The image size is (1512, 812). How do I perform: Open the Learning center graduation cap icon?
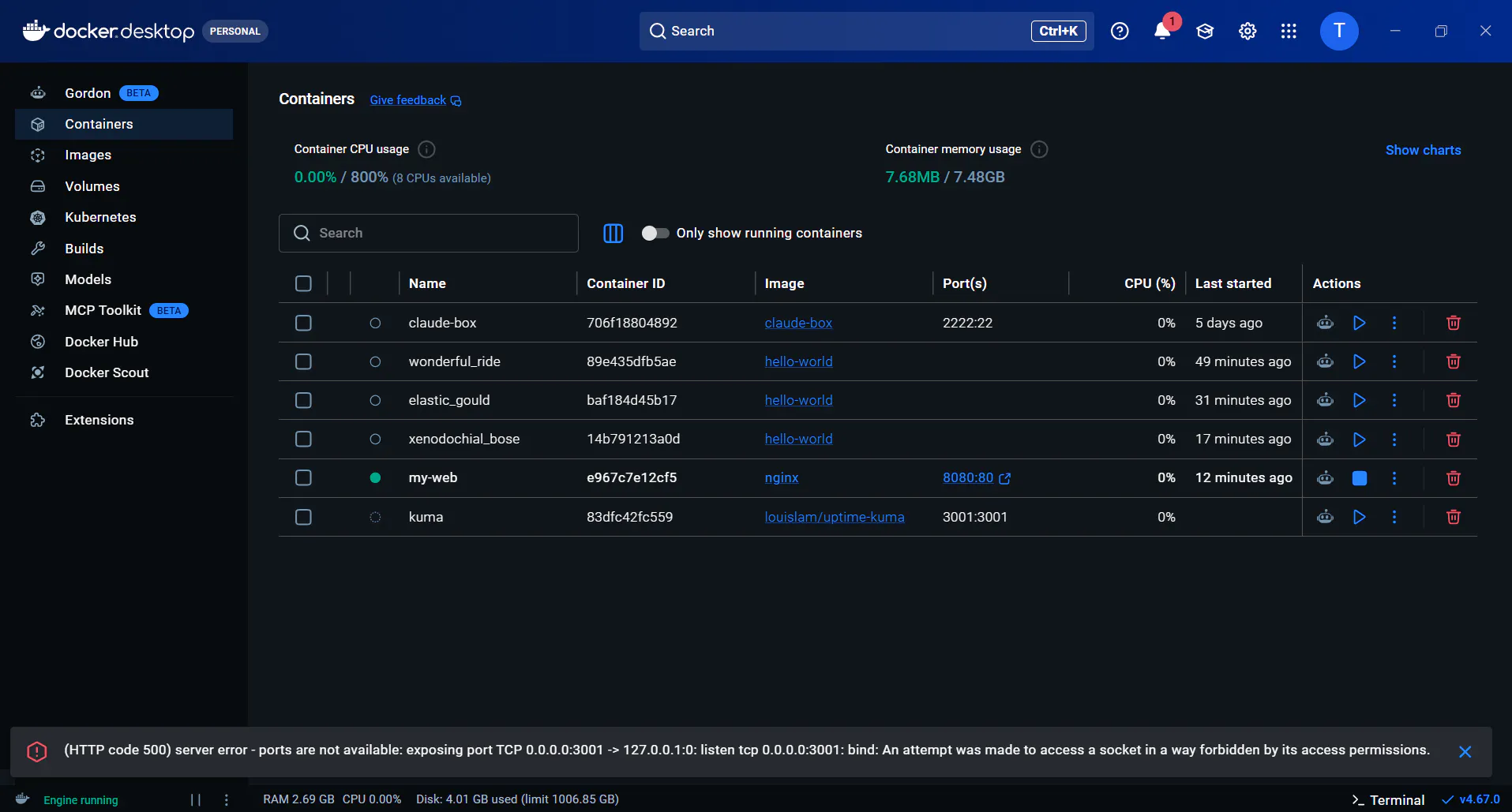tap(1205, 31)
